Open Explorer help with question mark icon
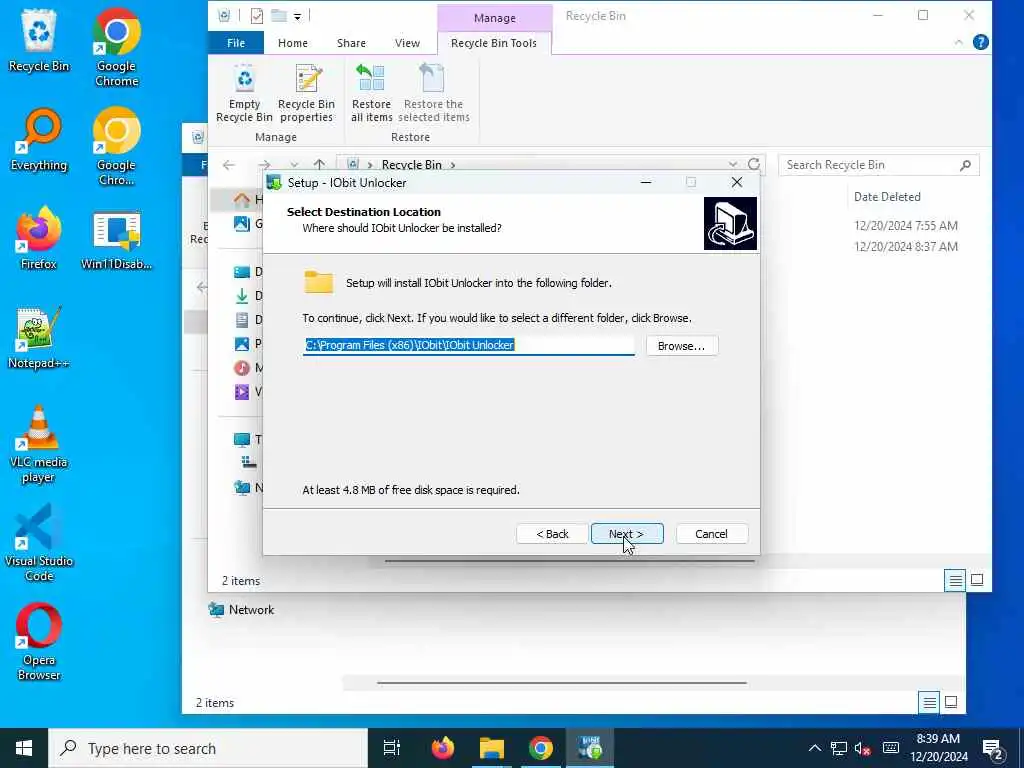Image resolution: width=1024 pixels, height=768 pixels. (x=980, y=42)
